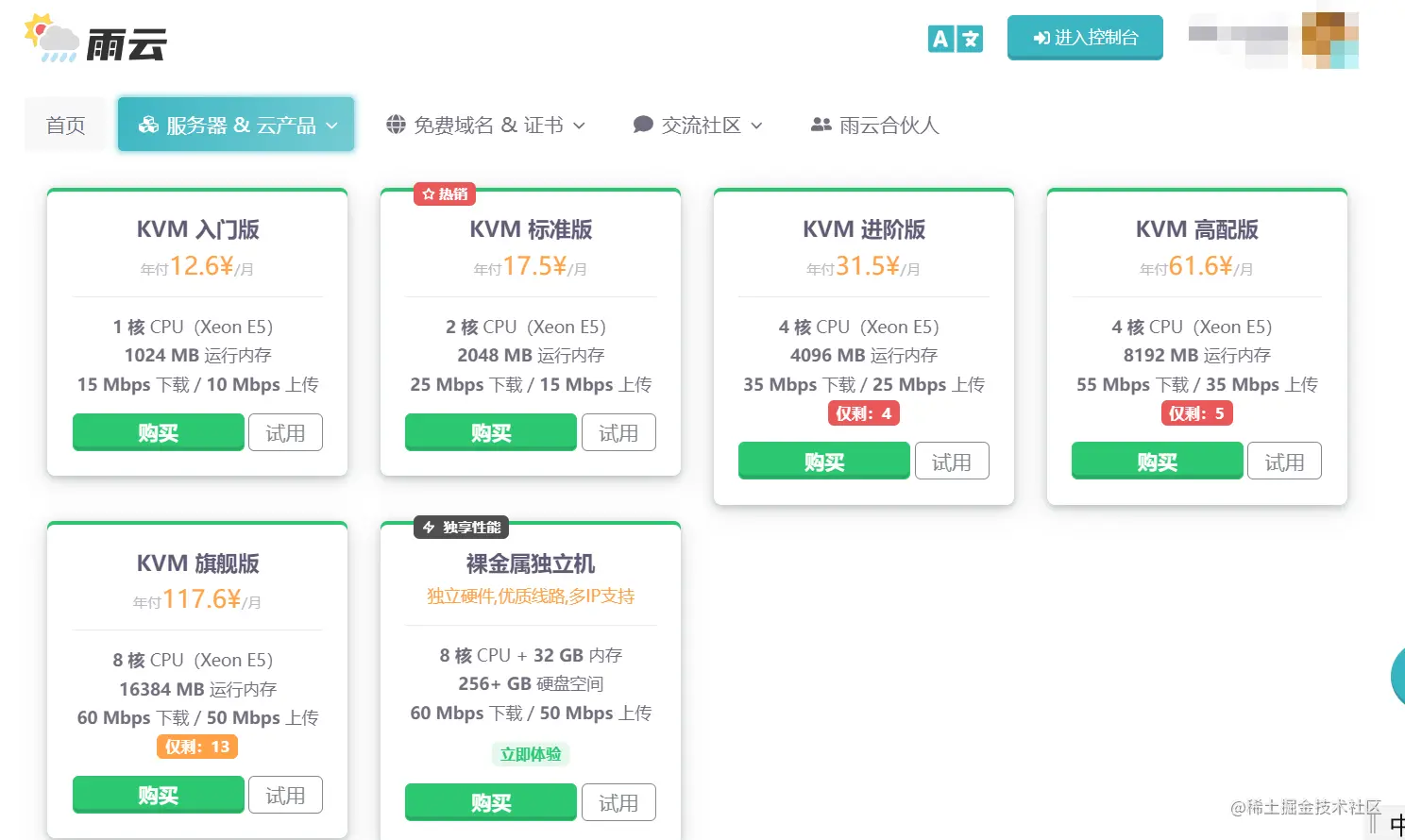The height and width of the screenshot is (840, 1405).
Task: Click the 雨云 logo
Action: coord(94,40)
